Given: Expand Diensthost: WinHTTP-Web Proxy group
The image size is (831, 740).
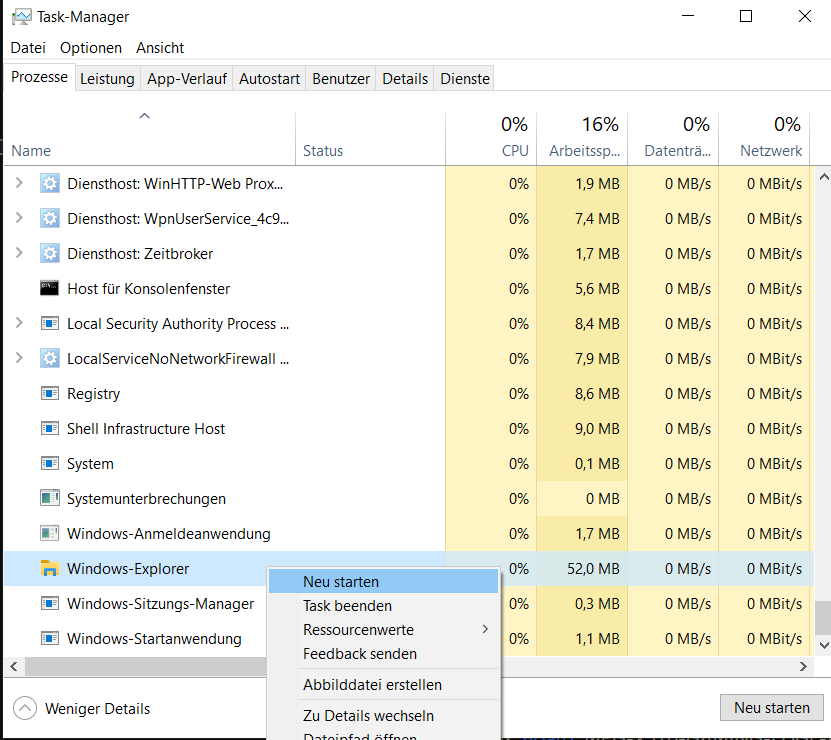Looking at the screenshot, I should (19, 183).
